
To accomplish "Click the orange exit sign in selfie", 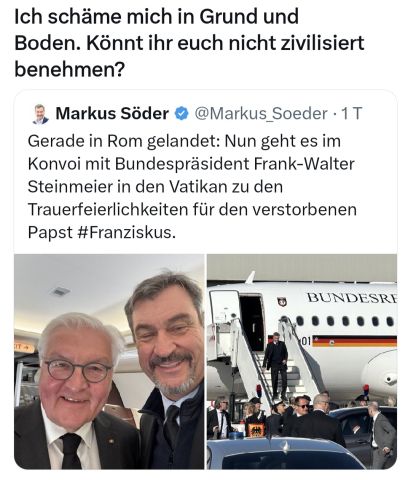I will coord(24,347).
